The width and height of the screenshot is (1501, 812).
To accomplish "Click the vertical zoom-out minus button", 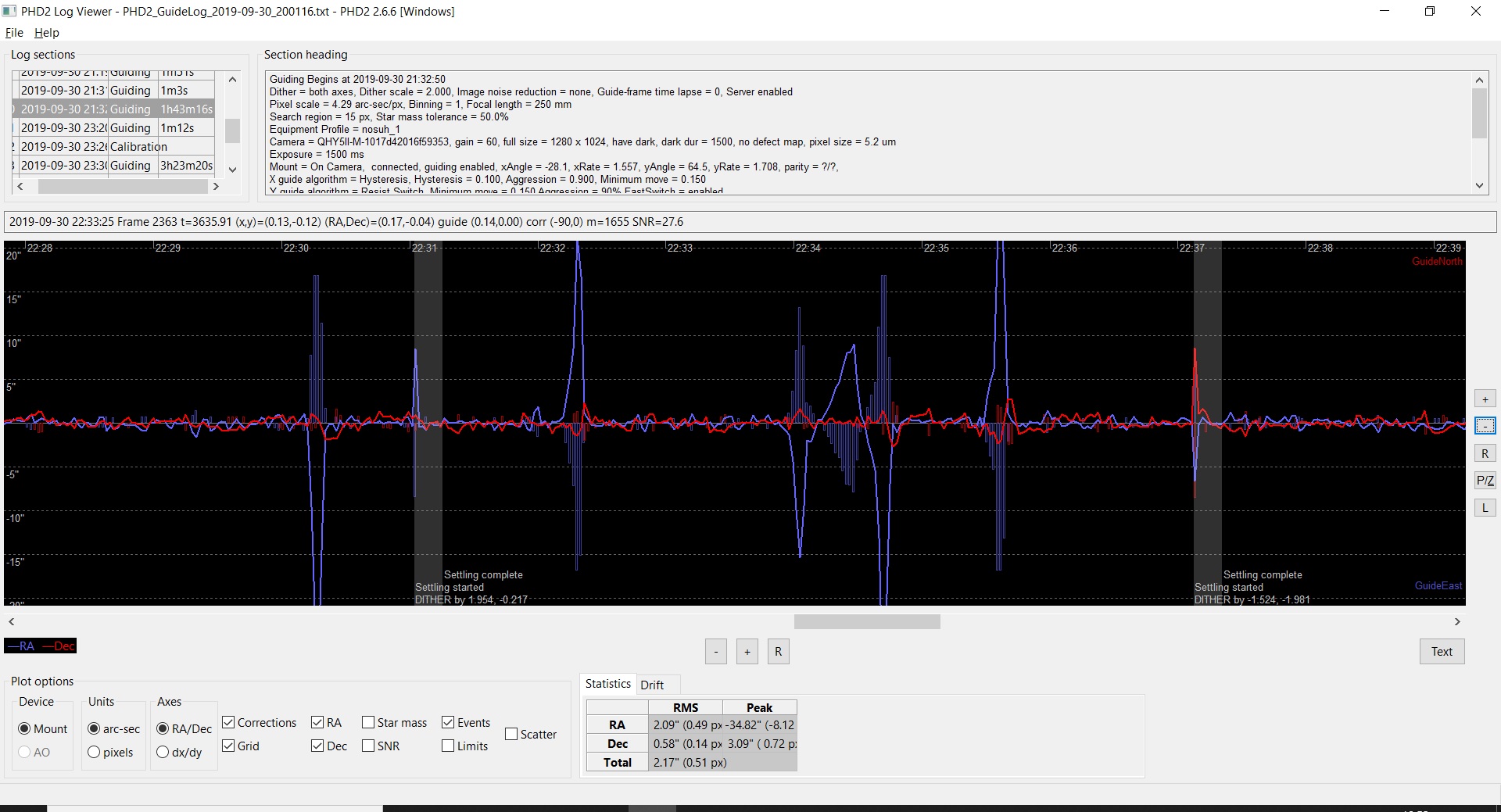I will tap(1485, 426).
